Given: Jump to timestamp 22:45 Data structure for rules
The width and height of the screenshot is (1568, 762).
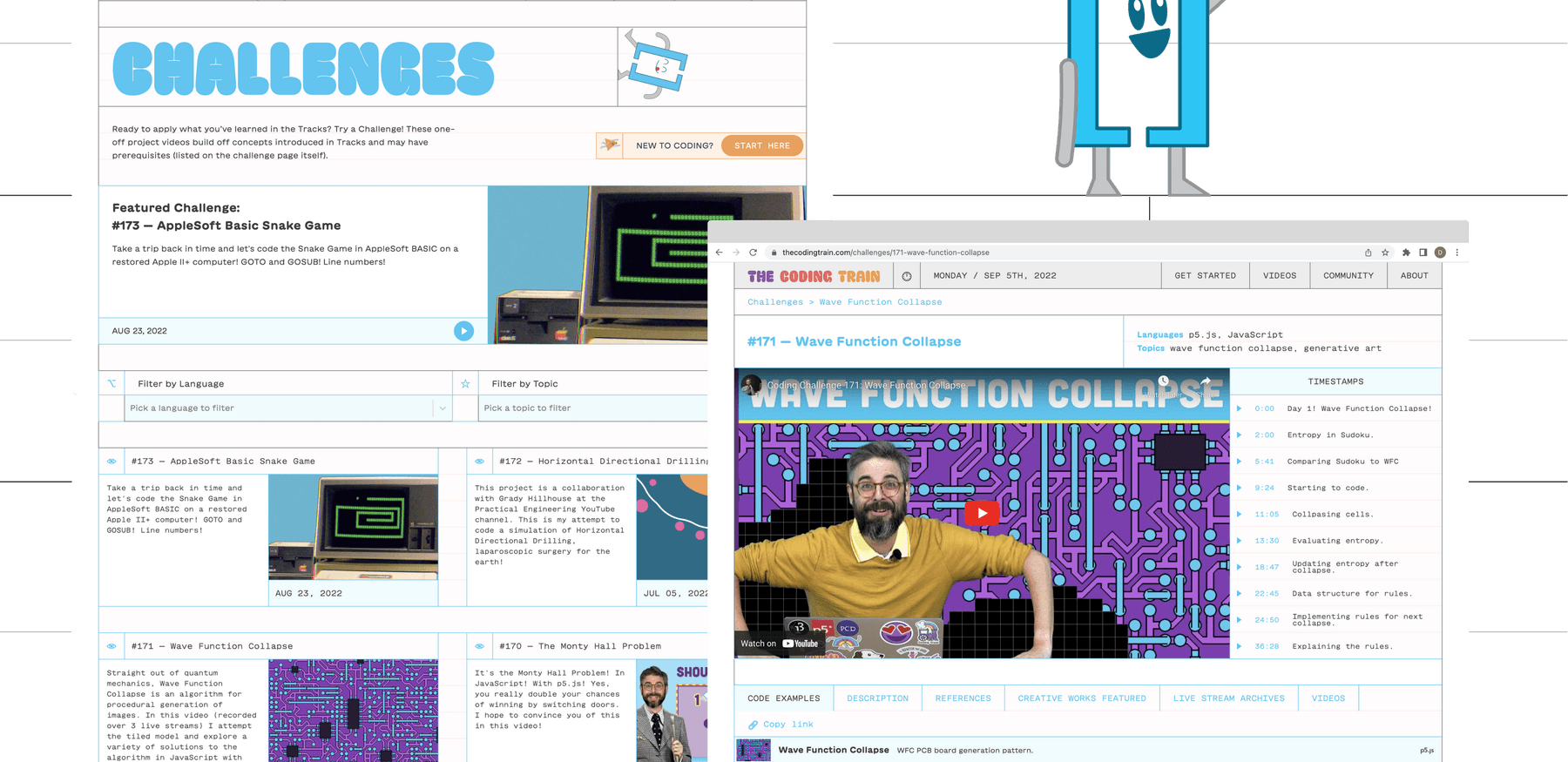Looking at the screenshot, I should coord(1335,594).
